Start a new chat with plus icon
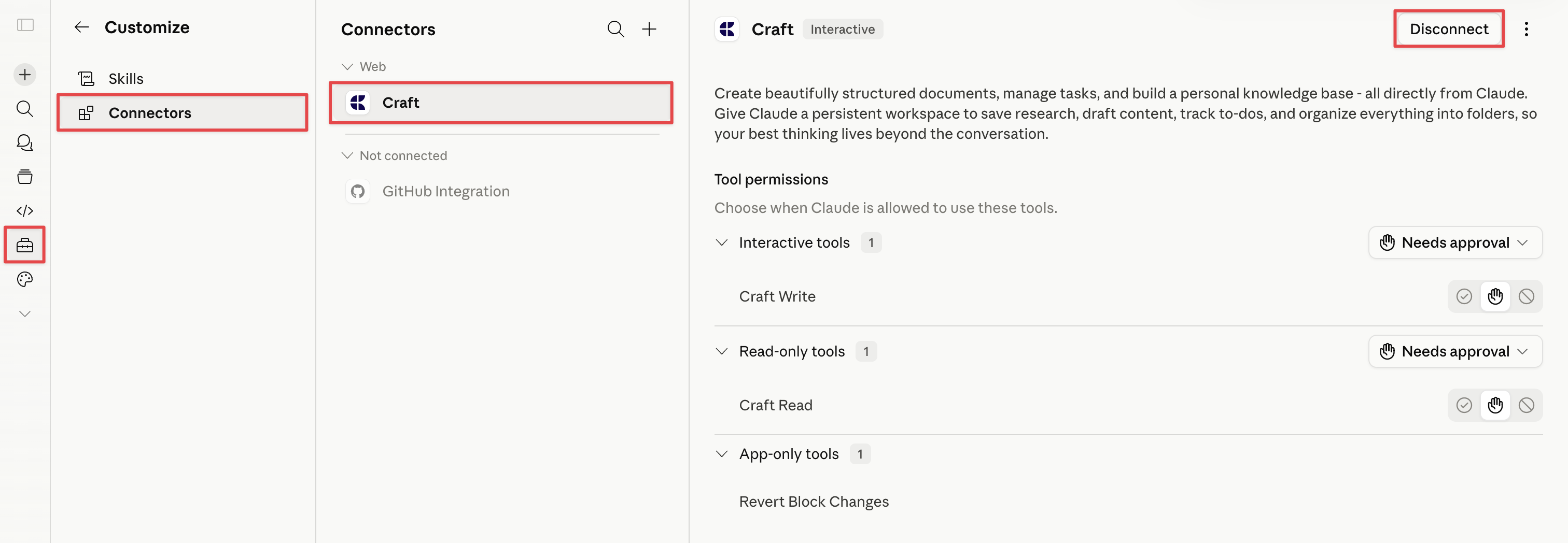 pyautogui.click(x=25, y=75)
